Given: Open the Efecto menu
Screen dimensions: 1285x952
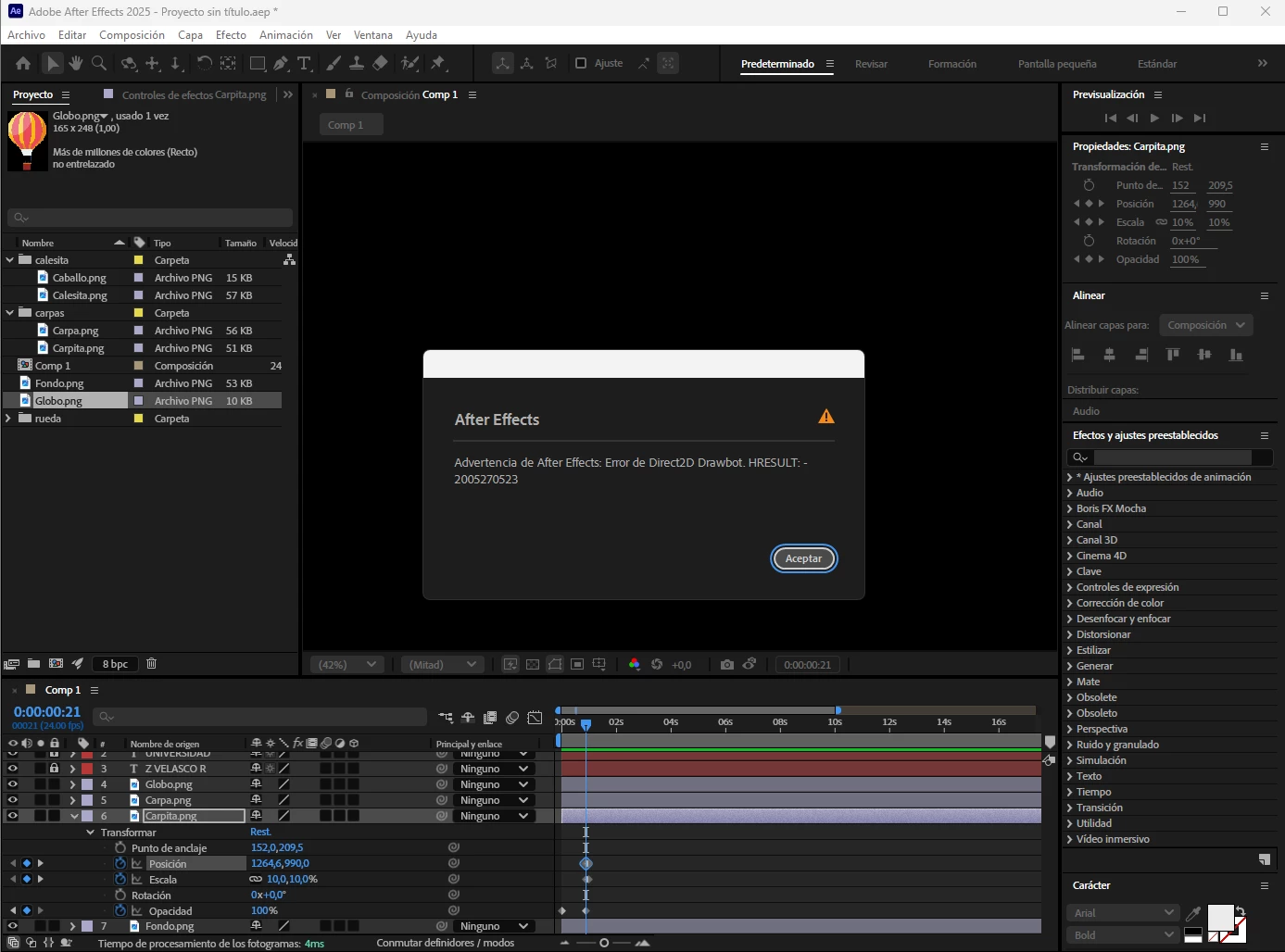Looking at the screenshot, I should (x=231, y=35).
